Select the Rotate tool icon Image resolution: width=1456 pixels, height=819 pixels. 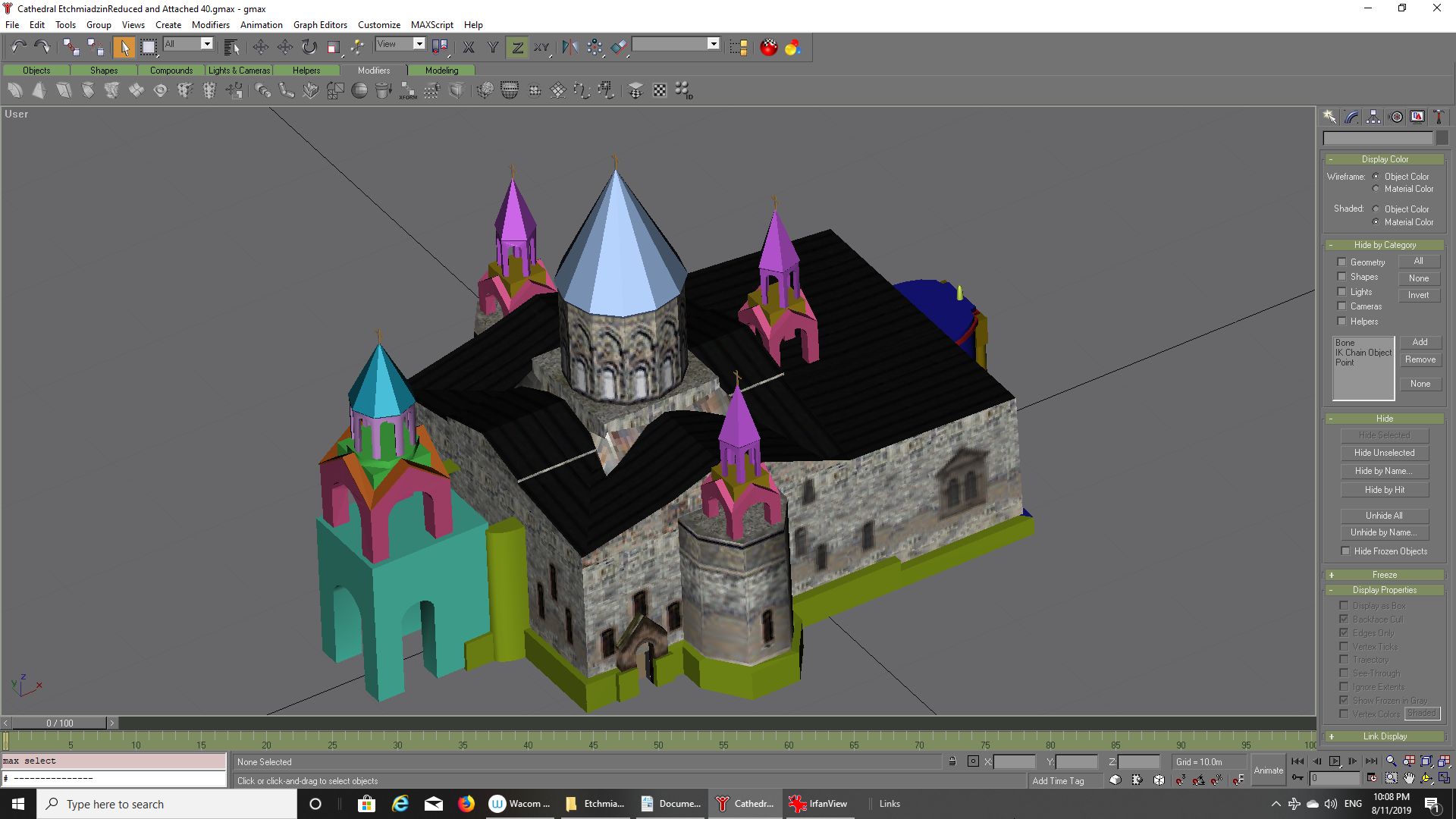tap(309, 47)
